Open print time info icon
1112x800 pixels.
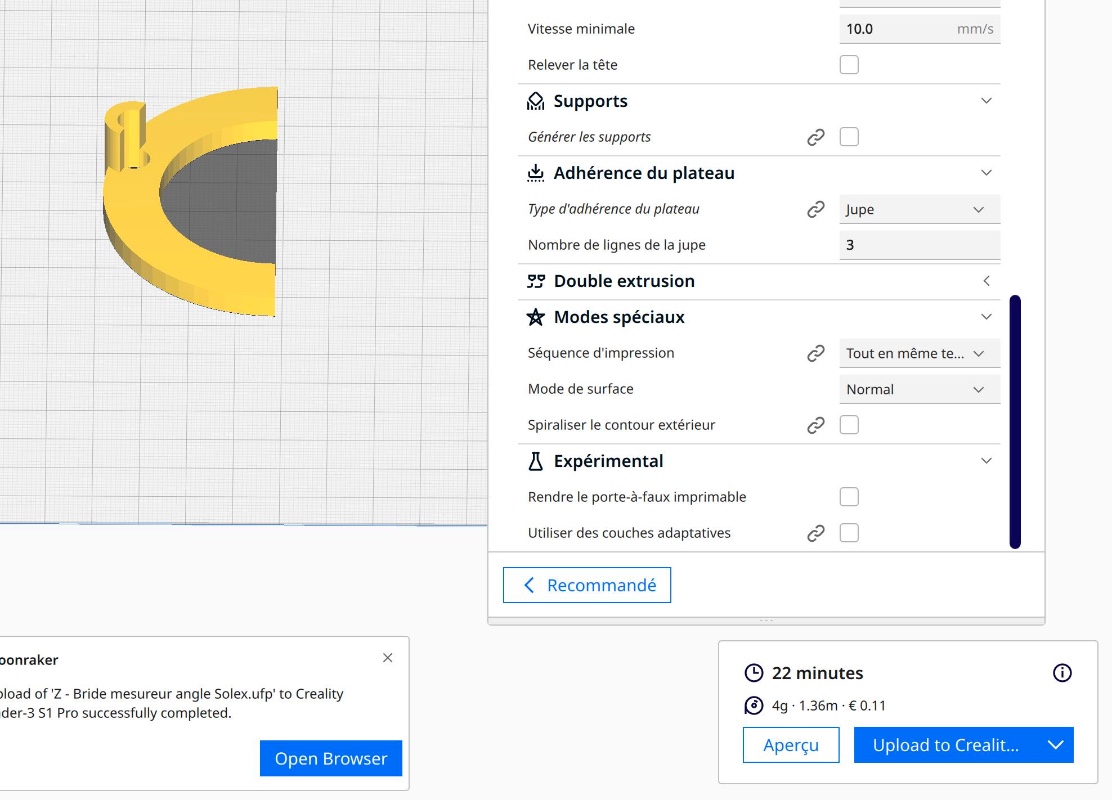coord(1062,673)
